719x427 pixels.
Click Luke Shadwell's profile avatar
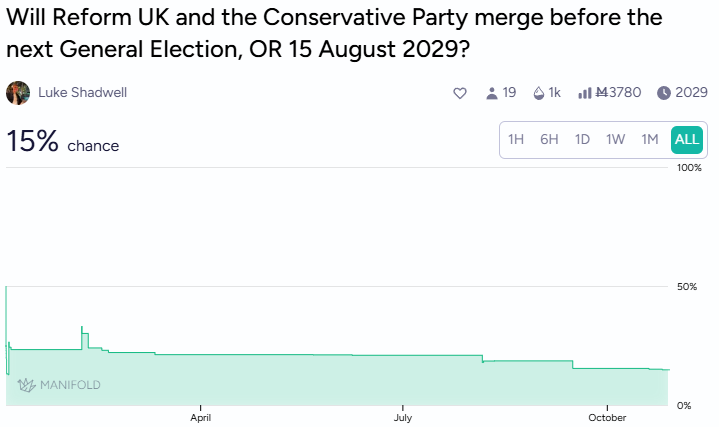pos(18,93)
